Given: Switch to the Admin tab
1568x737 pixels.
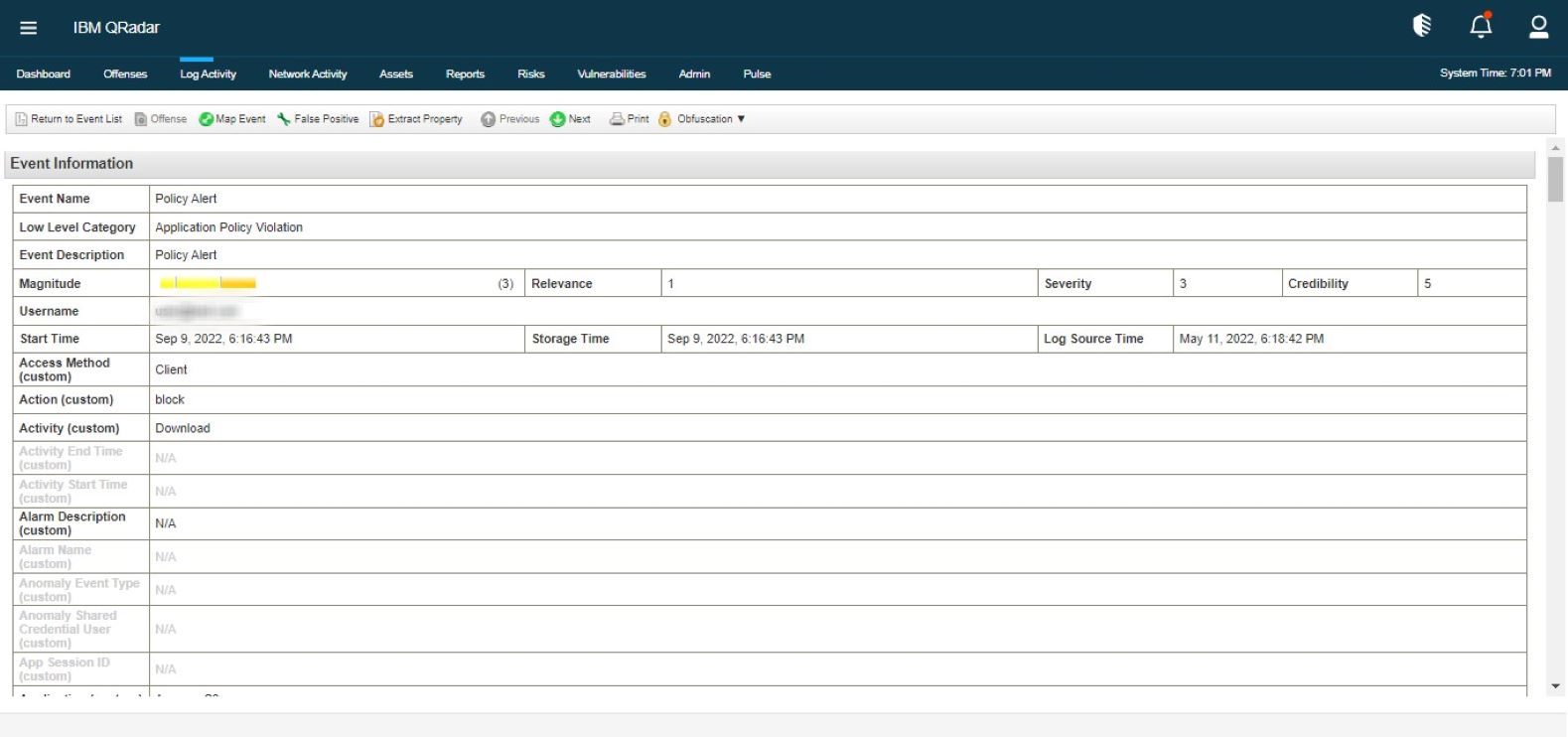Looking at the screenshot, I should [x=694, y=74].
